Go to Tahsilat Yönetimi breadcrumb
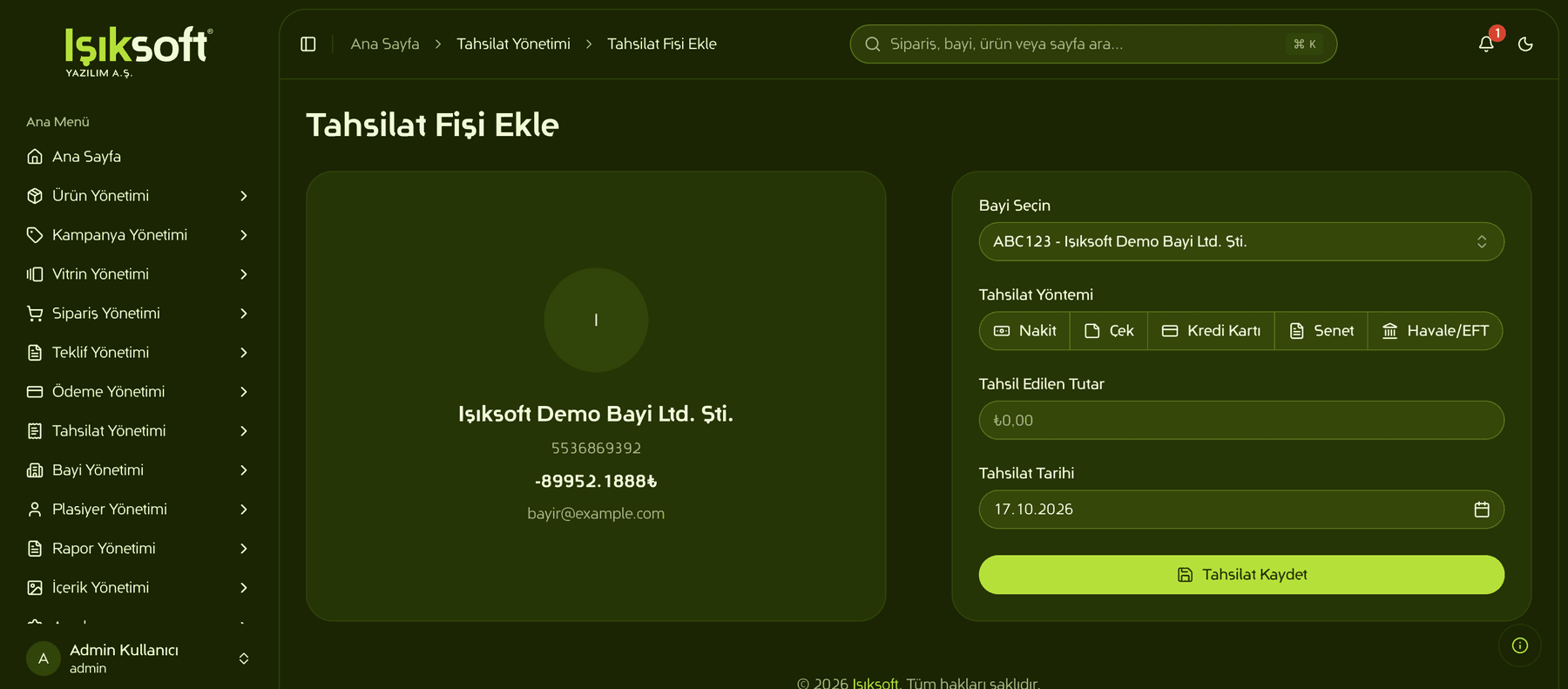This screenshot has height=689, width=1568. pyautogui.click(x=513, y=44)
